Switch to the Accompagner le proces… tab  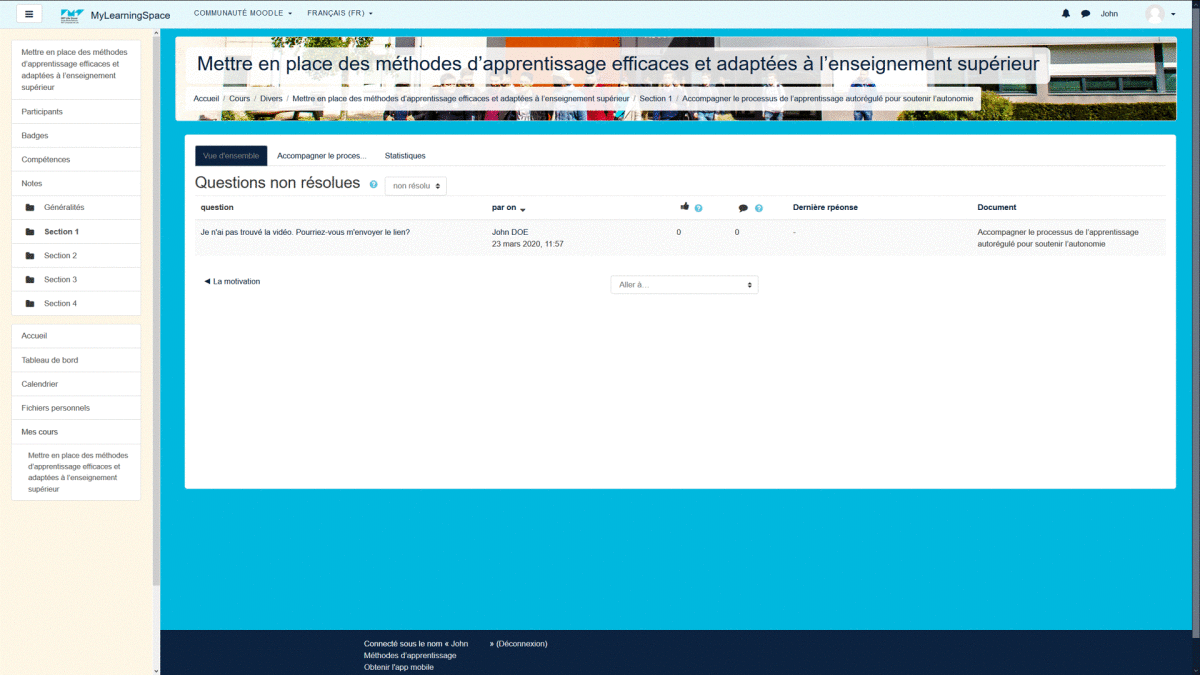[322, 156]
